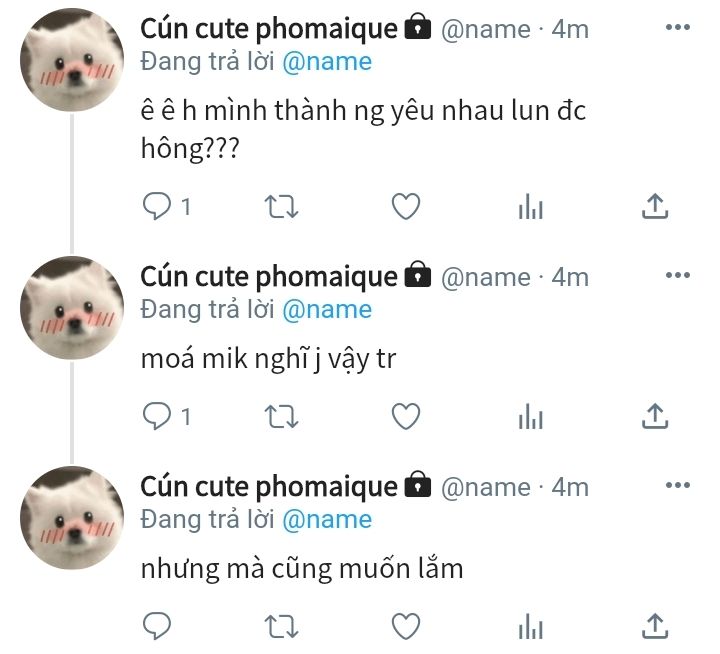Open the dog profile picture of second tweet
This screenshot has height=654, width=720.
click(x=72, y=308)
